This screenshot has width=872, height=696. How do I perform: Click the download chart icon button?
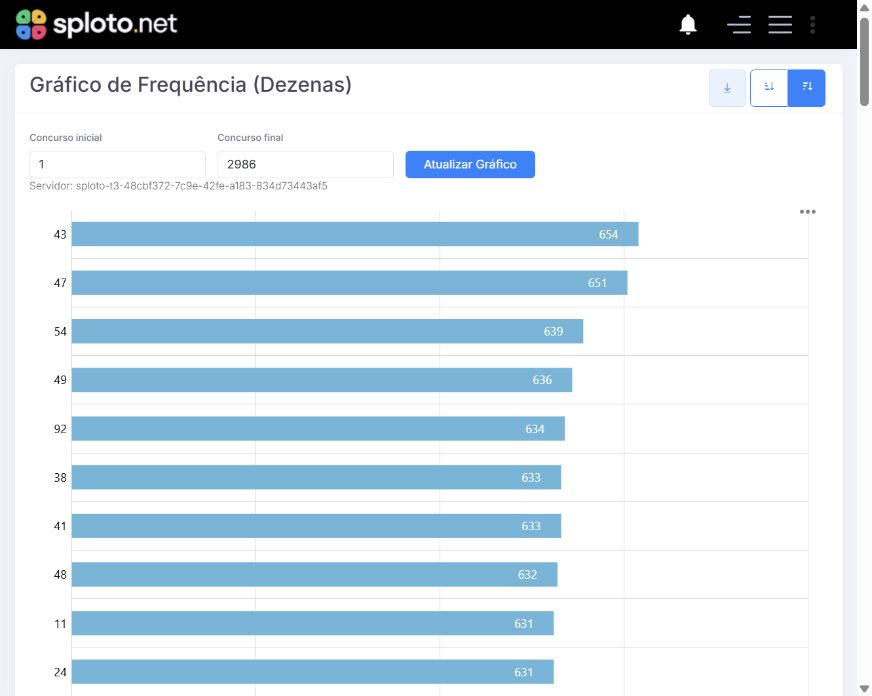[x=727, y=88]
